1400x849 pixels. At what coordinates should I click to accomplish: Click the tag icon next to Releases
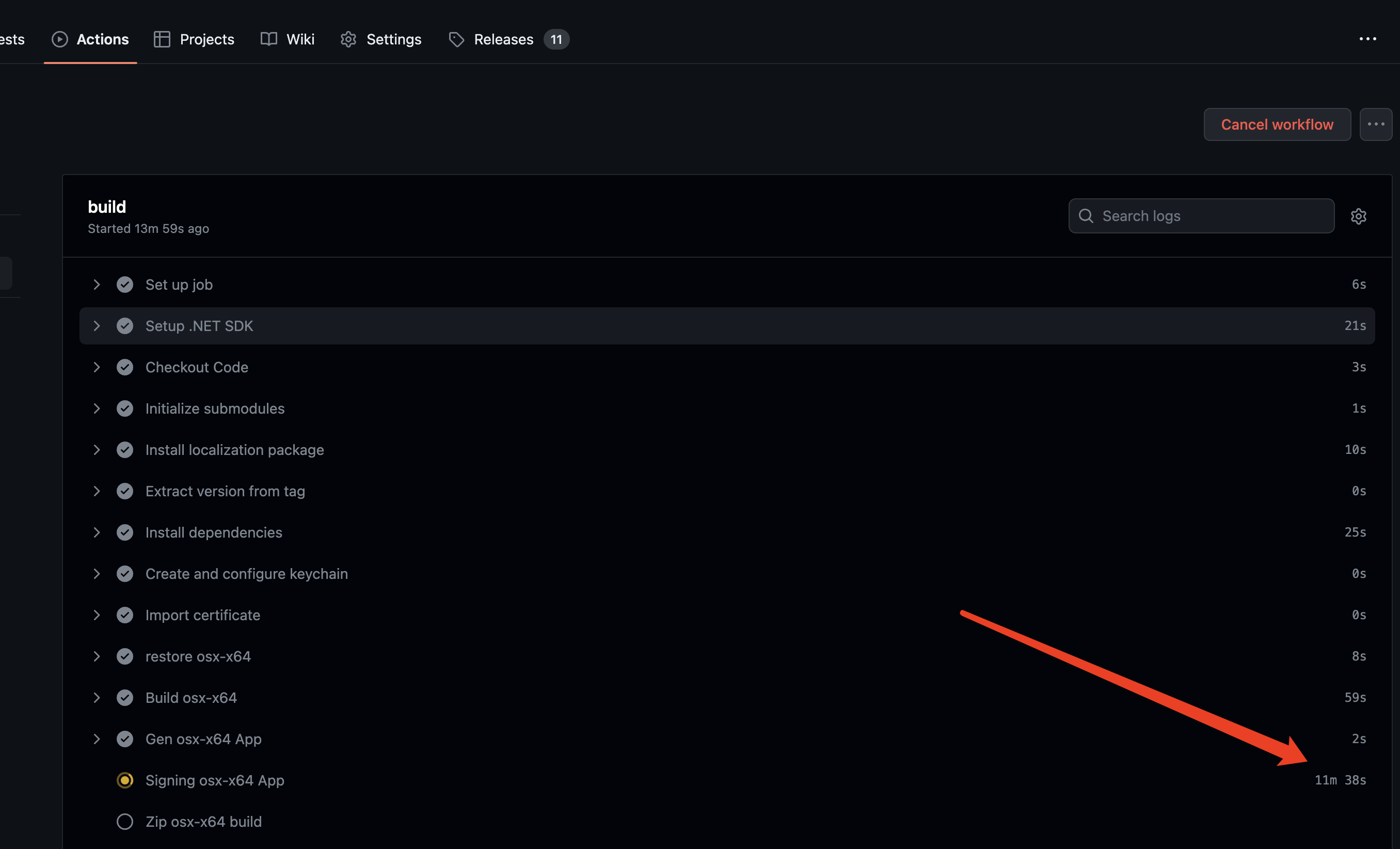[x=456, y=39]
